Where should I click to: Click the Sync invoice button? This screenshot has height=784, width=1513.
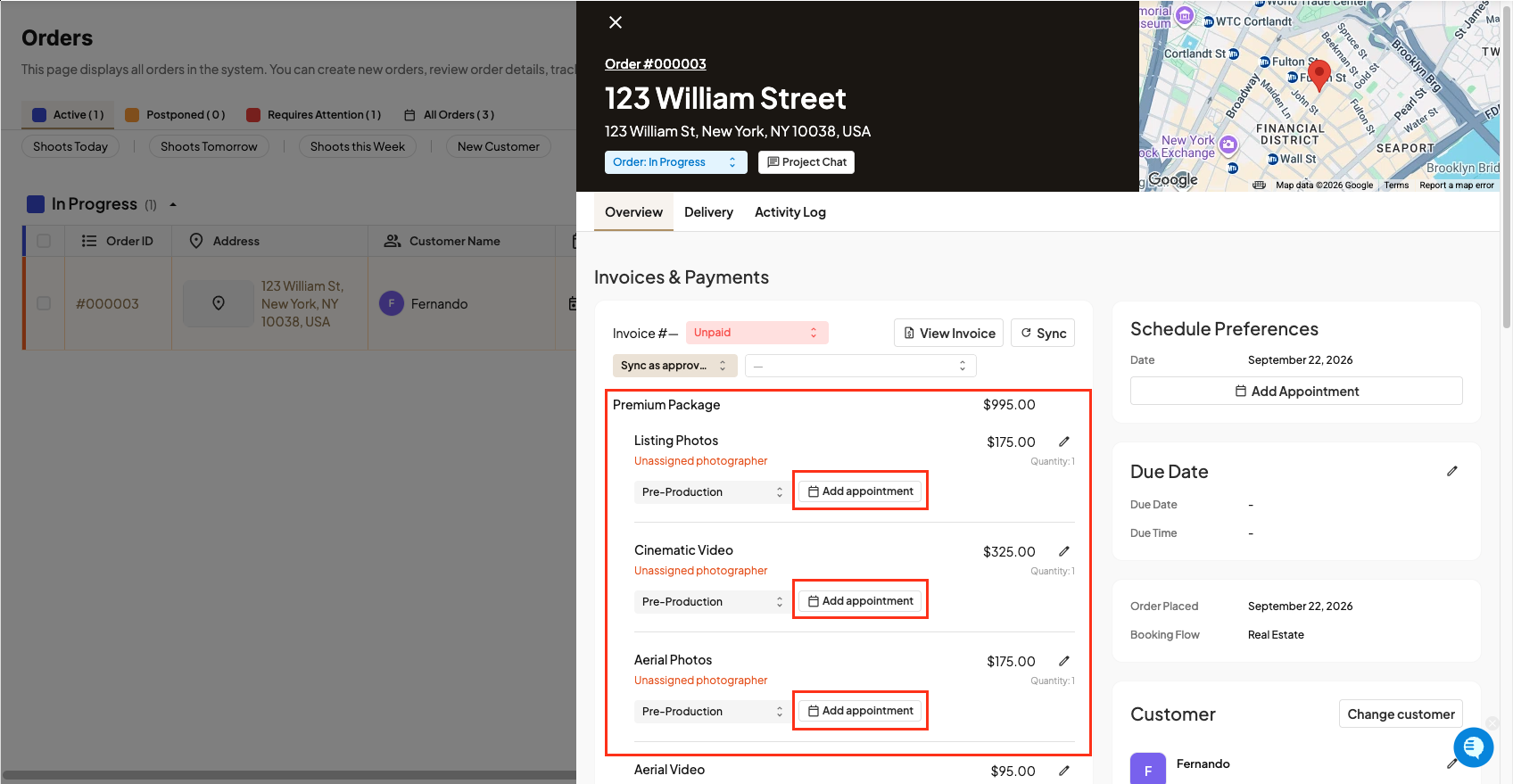(1043, 333)
